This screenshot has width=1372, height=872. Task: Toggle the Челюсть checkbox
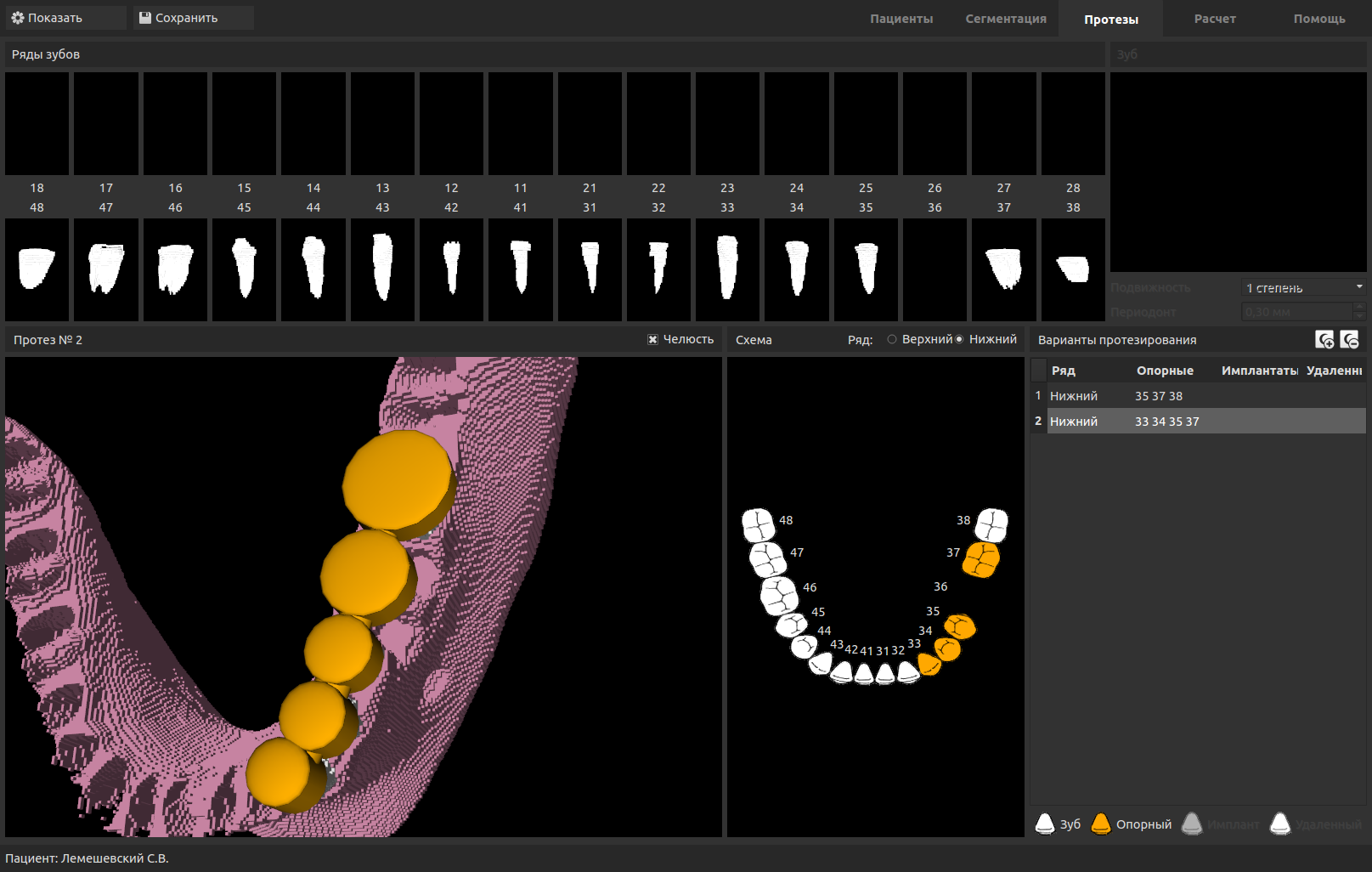652,339
